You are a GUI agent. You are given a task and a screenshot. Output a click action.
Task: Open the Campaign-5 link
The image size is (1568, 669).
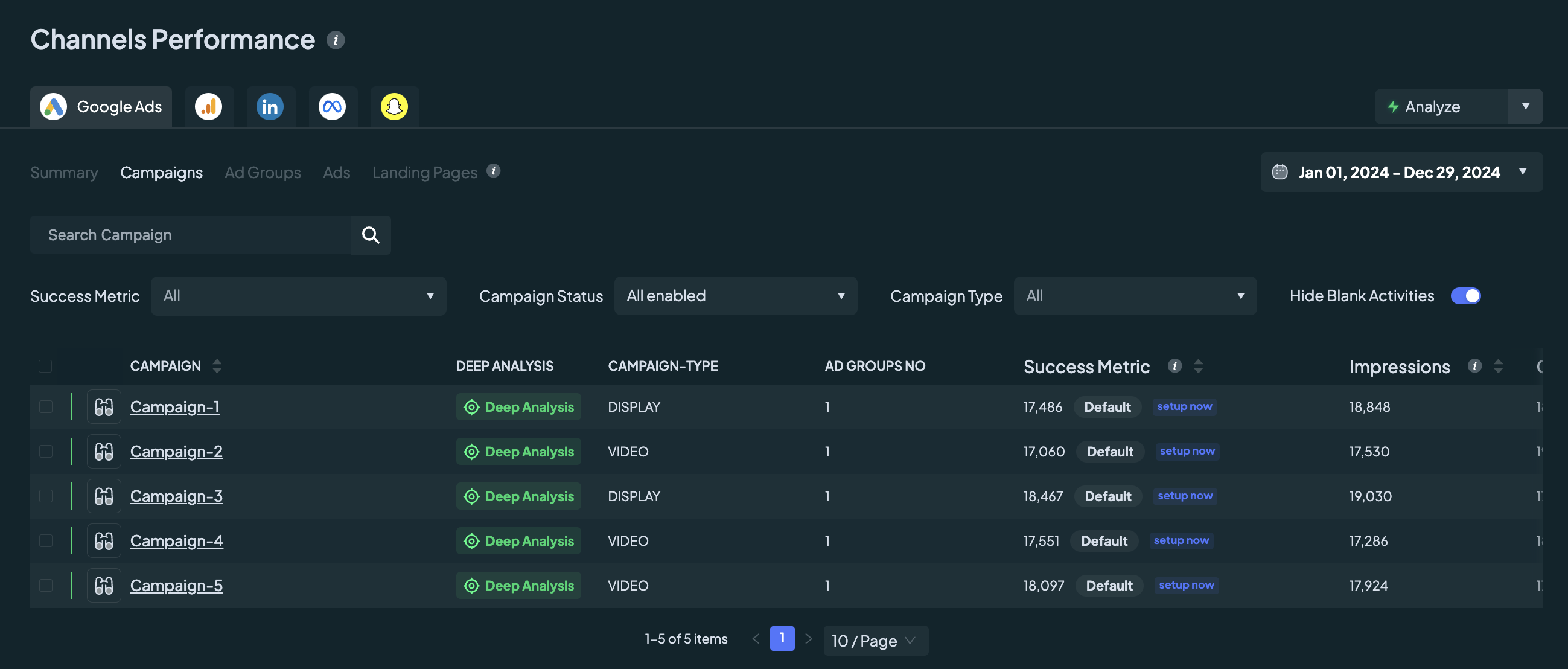[x=176, y=585]
